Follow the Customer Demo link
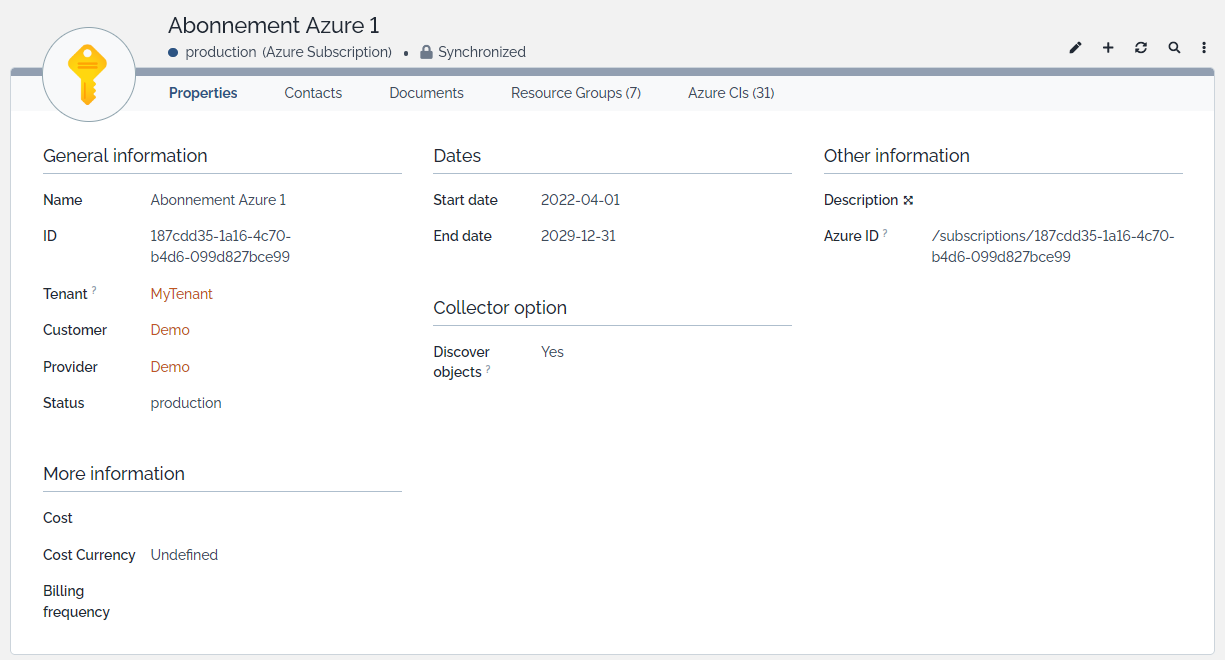 point(170,330)
